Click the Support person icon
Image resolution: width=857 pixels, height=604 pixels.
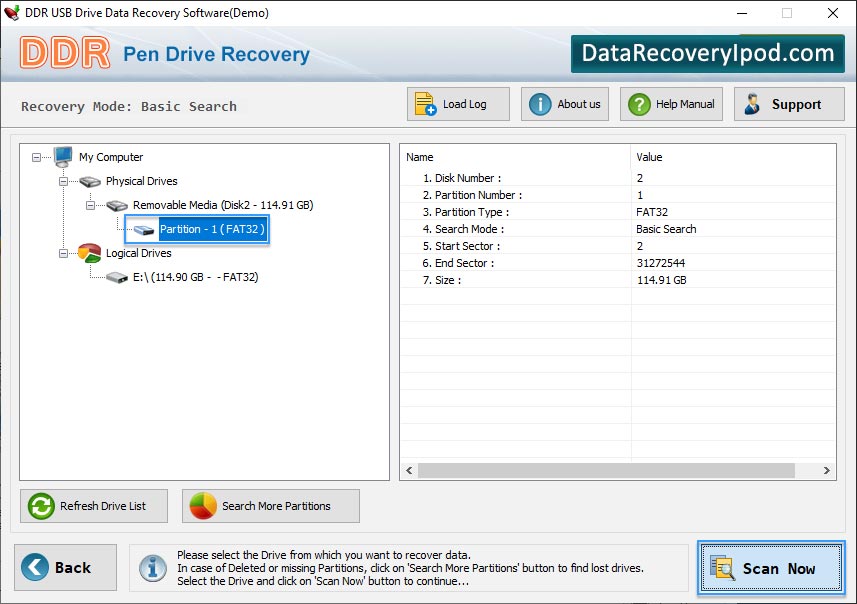[x=752, y=104]
